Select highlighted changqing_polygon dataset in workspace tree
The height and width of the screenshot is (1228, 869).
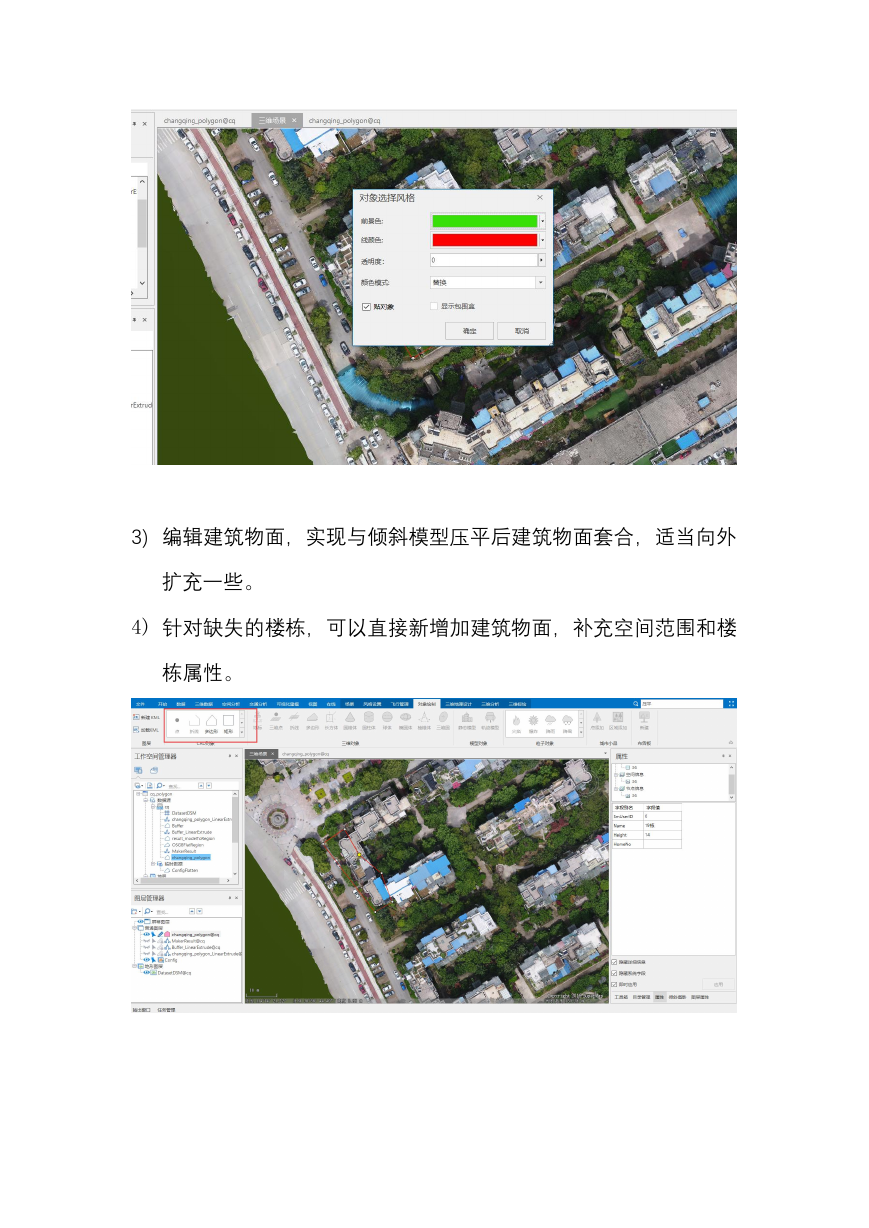point(190,857)
